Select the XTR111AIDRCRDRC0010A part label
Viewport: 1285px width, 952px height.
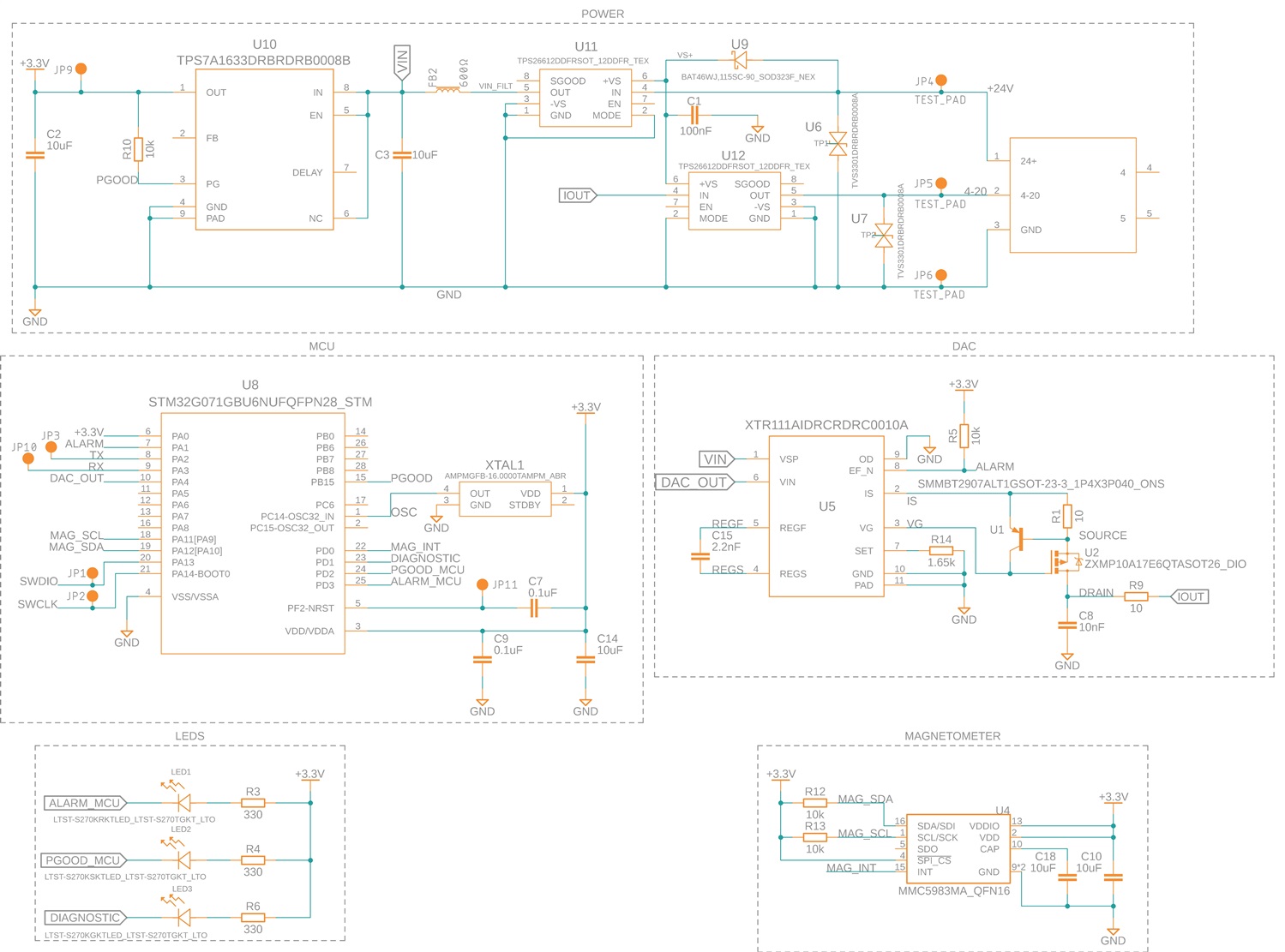coord(826,425)
